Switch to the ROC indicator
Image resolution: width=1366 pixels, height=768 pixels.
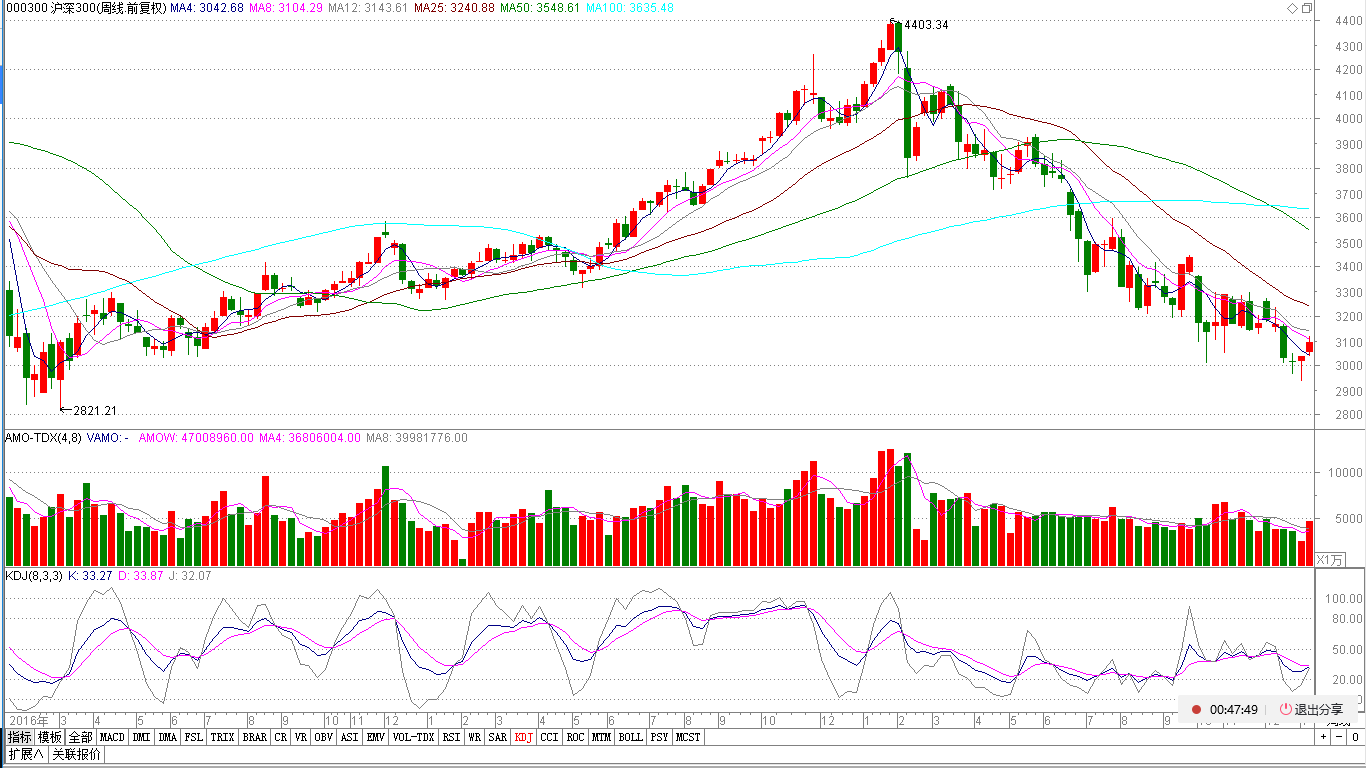[x=575, y=737]
